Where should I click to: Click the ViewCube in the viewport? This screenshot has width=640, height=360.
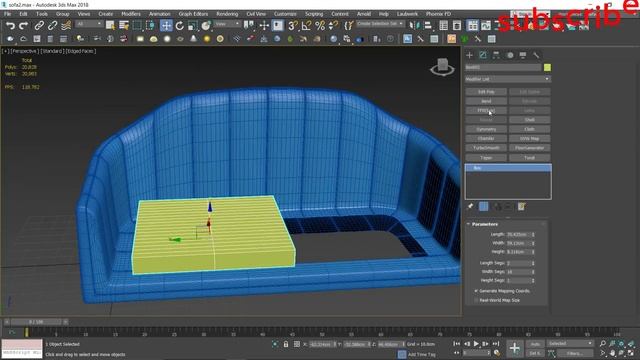coord(442,67)
